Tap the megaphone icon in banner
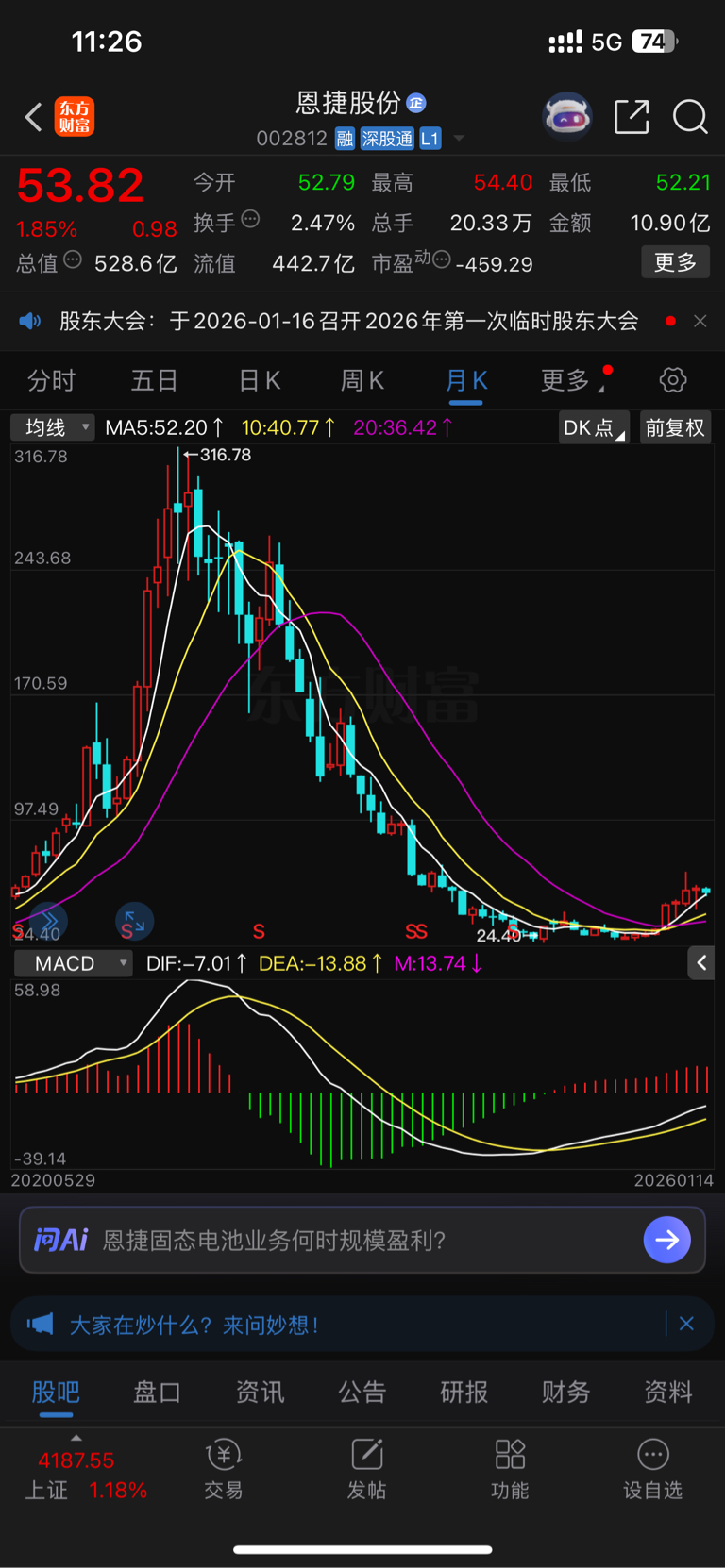The width and height of the screenshot is (725, 1568). tap(40, 1324)
